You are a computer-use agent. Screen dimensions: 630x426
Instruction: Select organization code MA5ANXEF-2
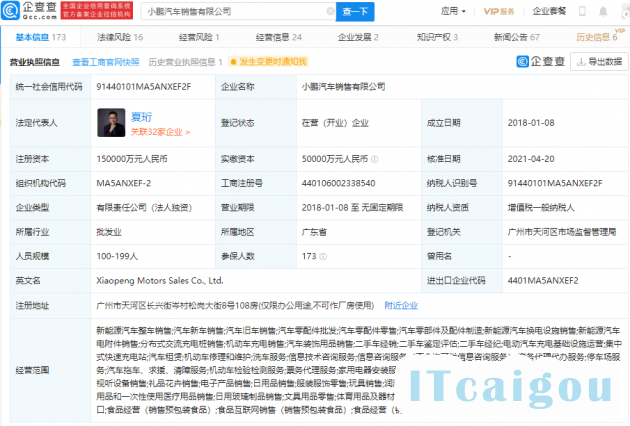[124, 184]
